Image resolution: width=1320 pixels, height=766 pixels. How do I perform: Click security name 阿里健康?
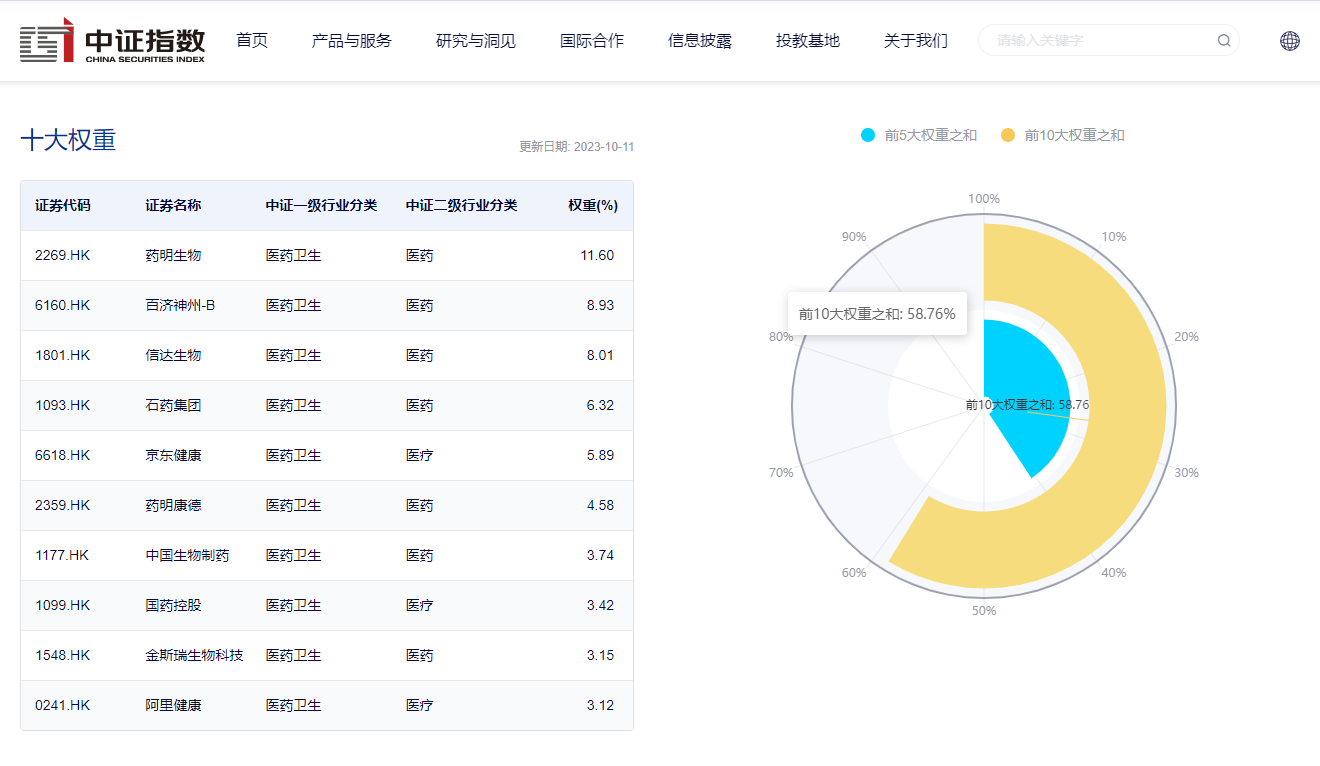click(x=173, y=705)
